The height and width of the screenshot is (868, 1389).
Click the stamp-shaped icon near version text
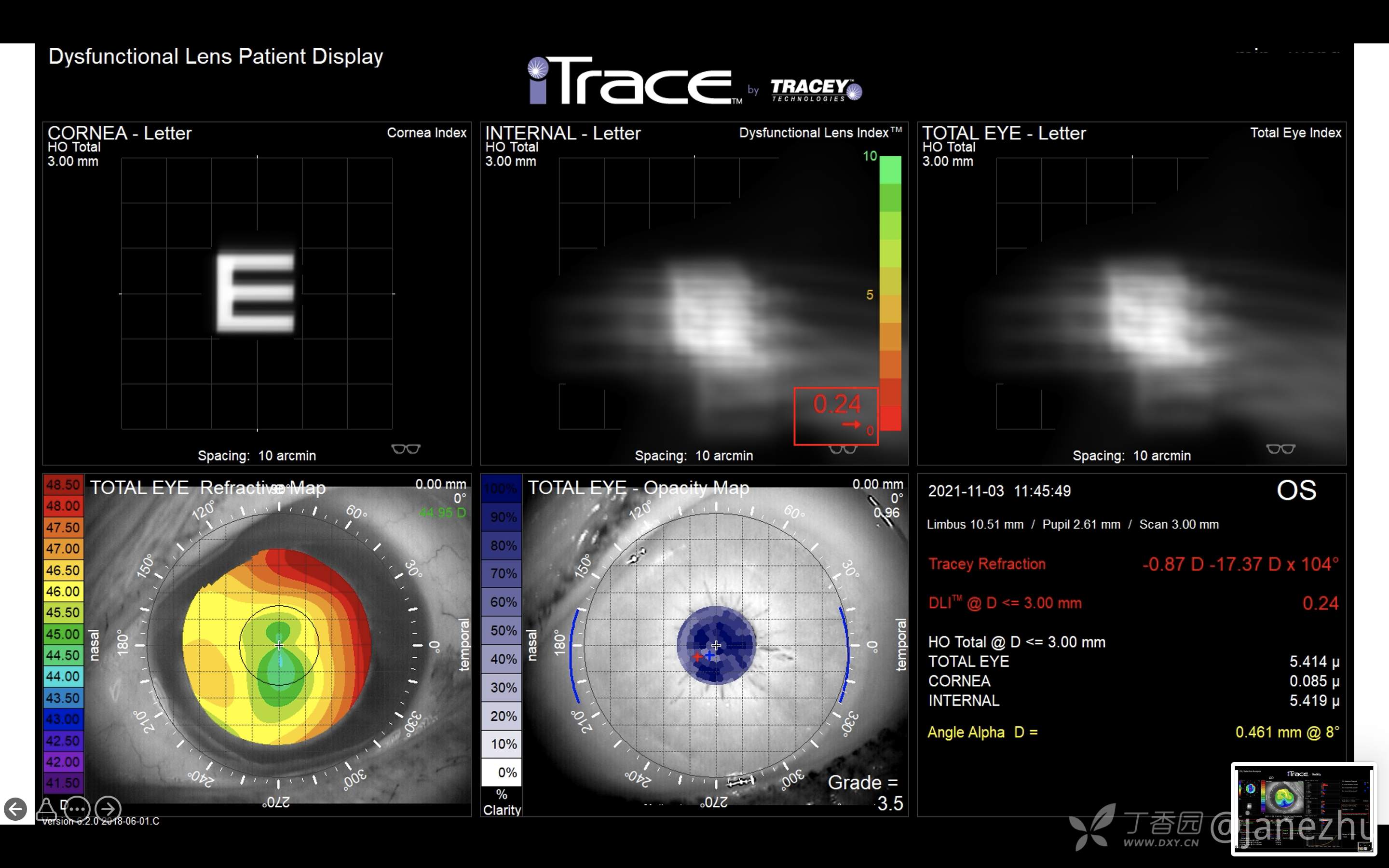pos(46,809)
